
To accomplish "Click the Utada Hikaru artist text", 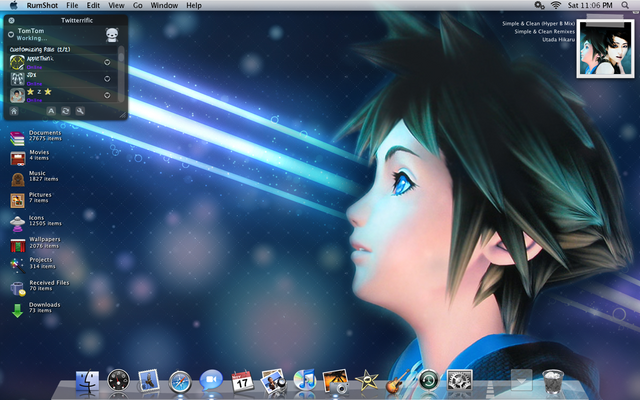I will click(x=558, y=40).
